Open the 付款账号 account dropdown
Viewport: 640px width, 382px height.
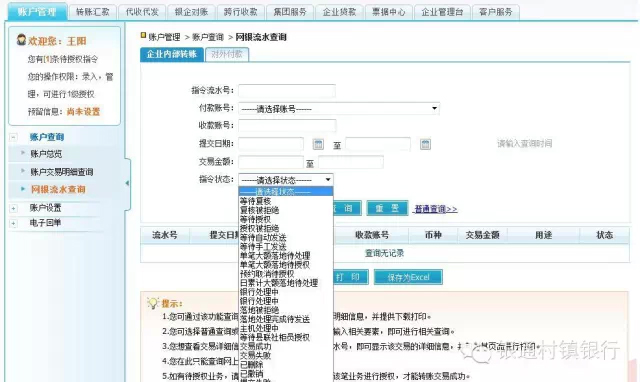click(339, 109)
